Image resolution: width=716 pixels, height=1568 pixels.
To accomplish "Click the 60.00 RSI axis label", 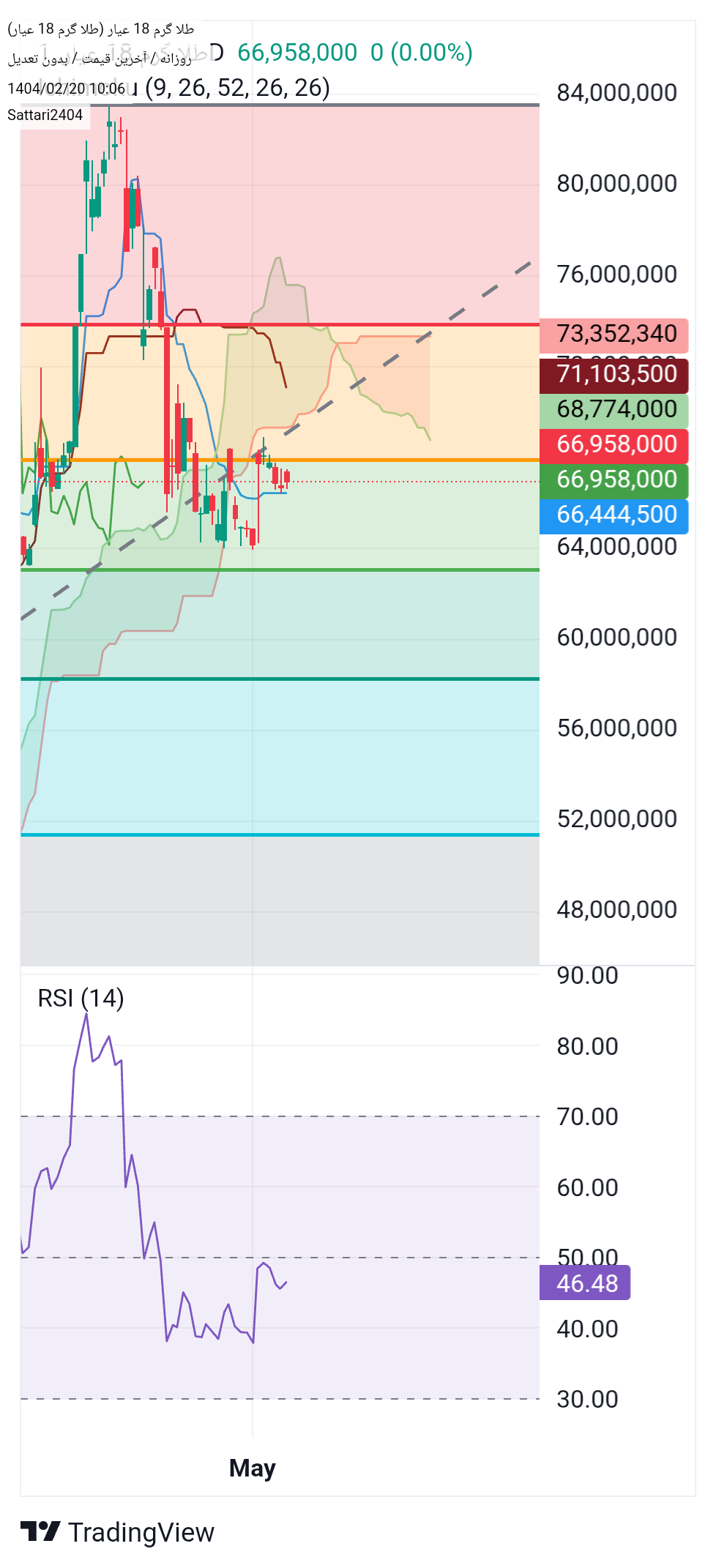I will coord(588,1188).
